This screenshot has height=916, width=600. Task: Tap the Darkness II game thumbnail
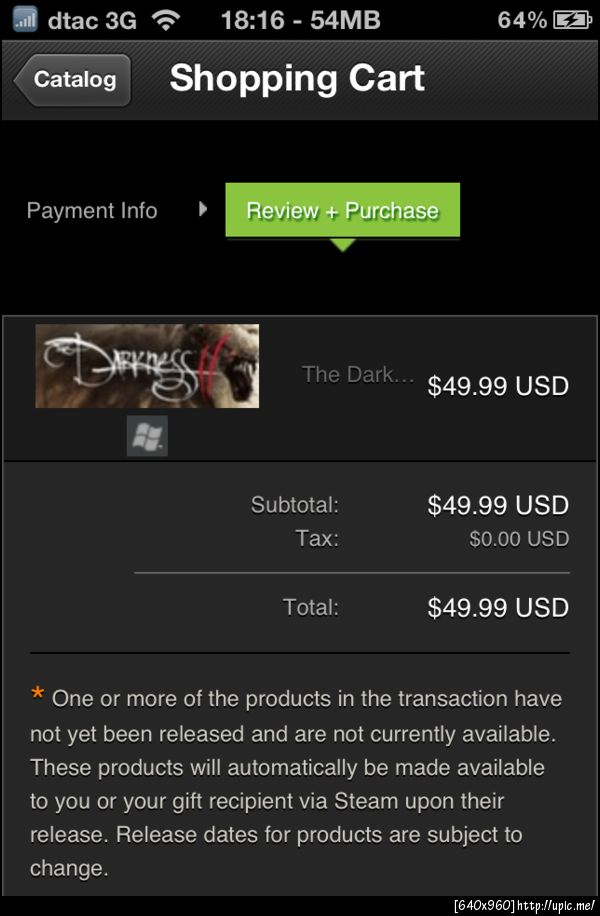point(147,366)
